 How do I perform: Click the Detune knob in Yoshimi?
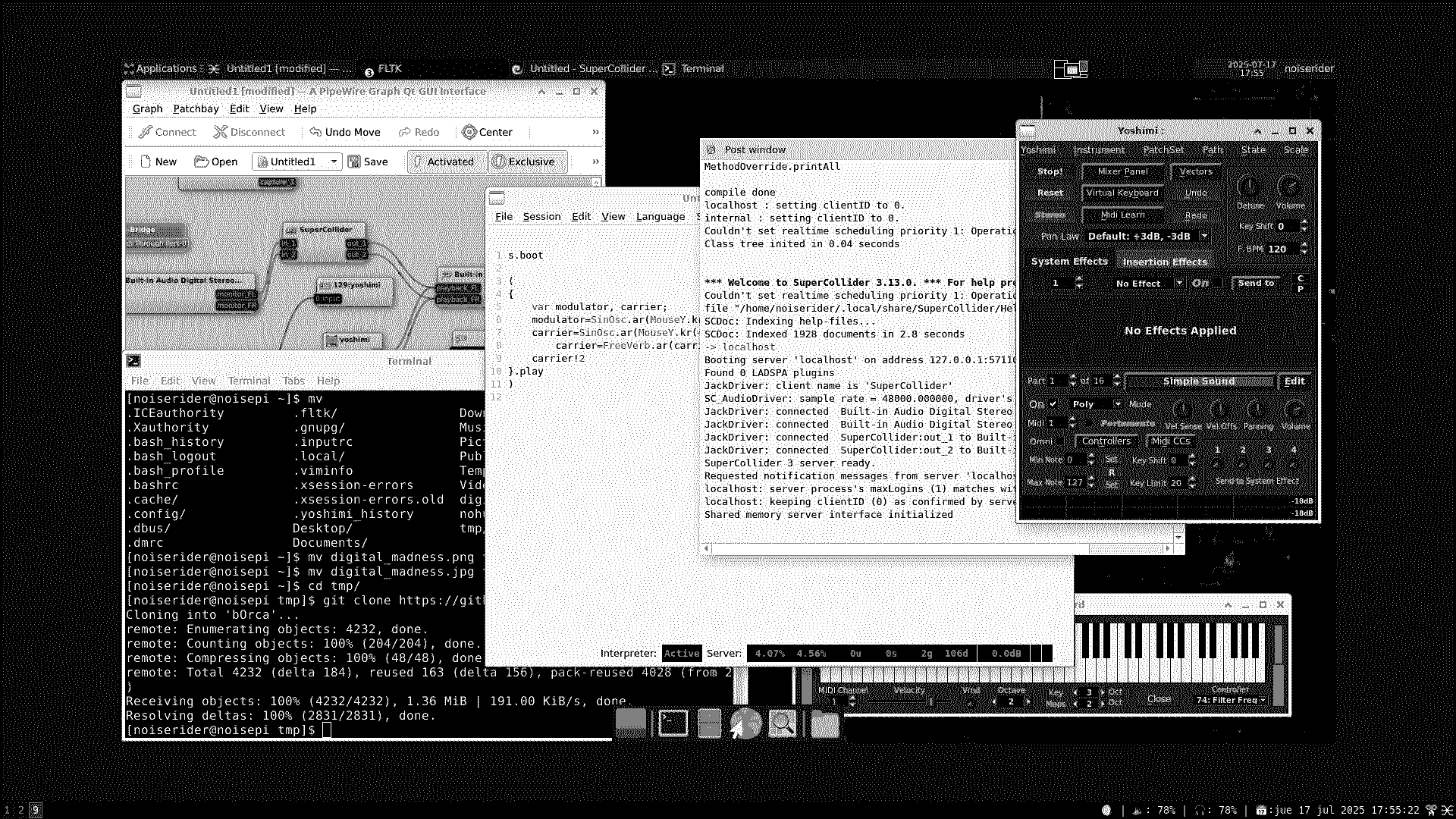point(1249,186)
